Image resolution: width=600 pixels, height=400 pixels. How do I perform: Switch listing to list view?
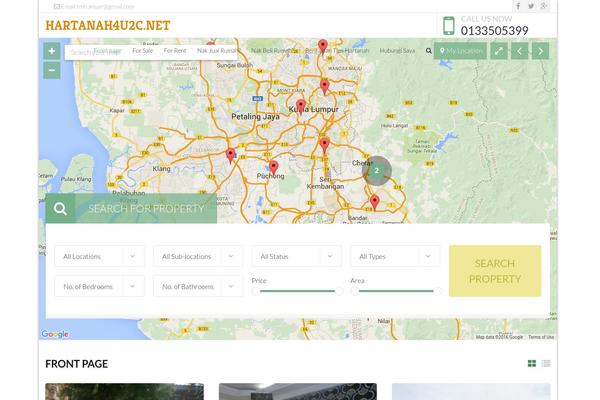click(x=546, y=363)
